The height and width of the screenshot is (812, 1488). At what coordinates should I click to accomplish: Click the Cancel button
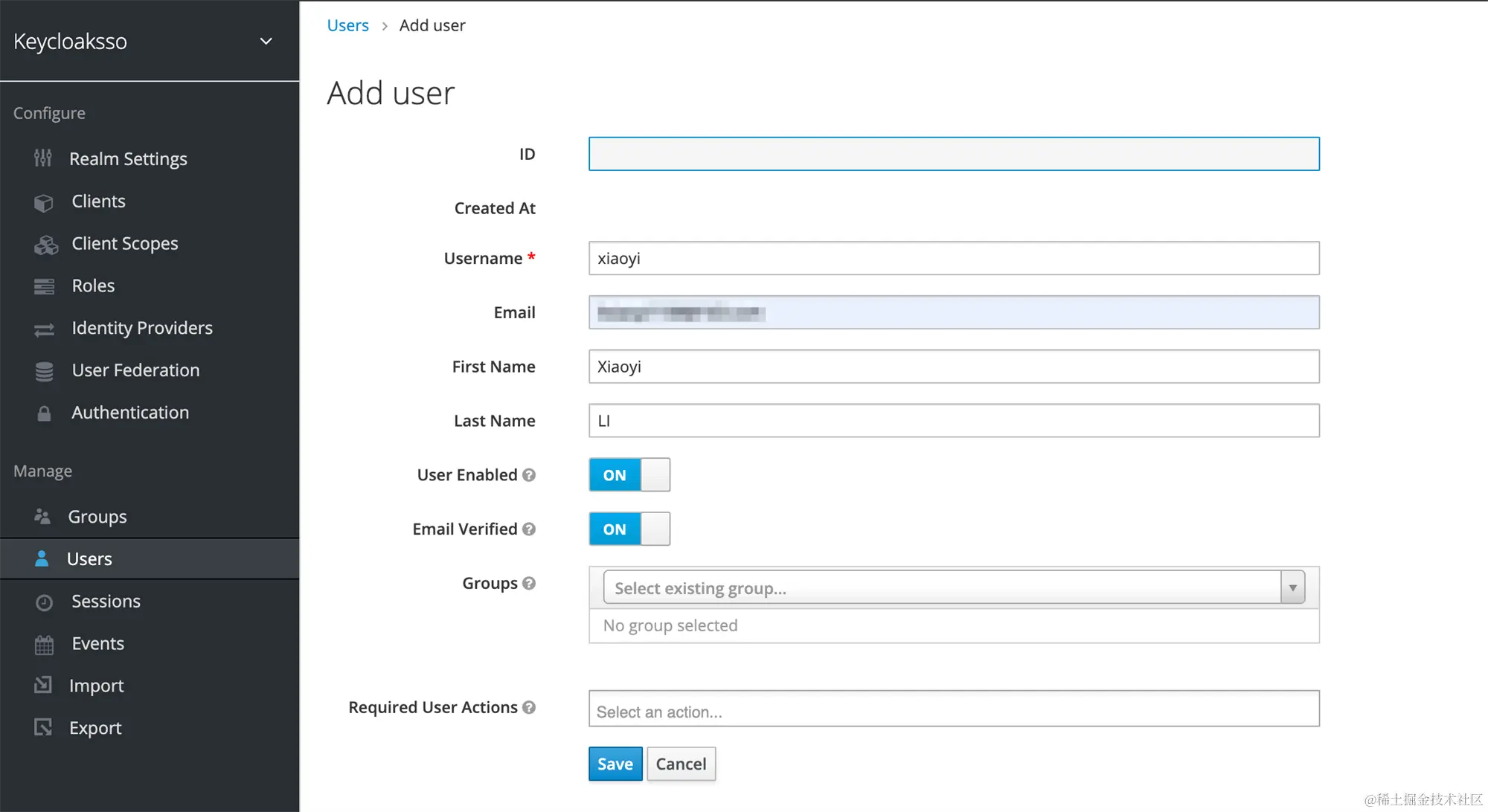(681, 764)
